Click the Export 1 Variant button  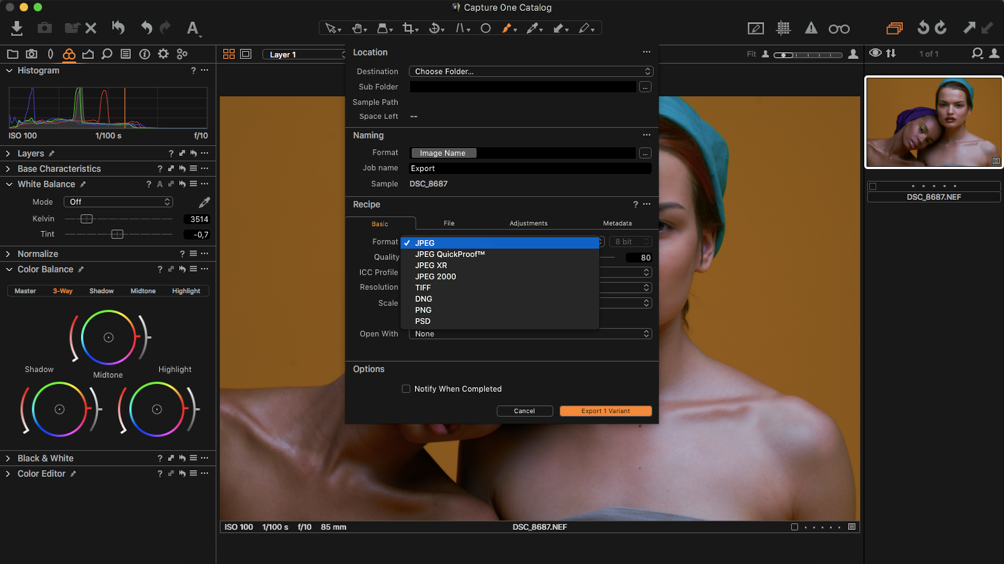(x=605, y=411)
